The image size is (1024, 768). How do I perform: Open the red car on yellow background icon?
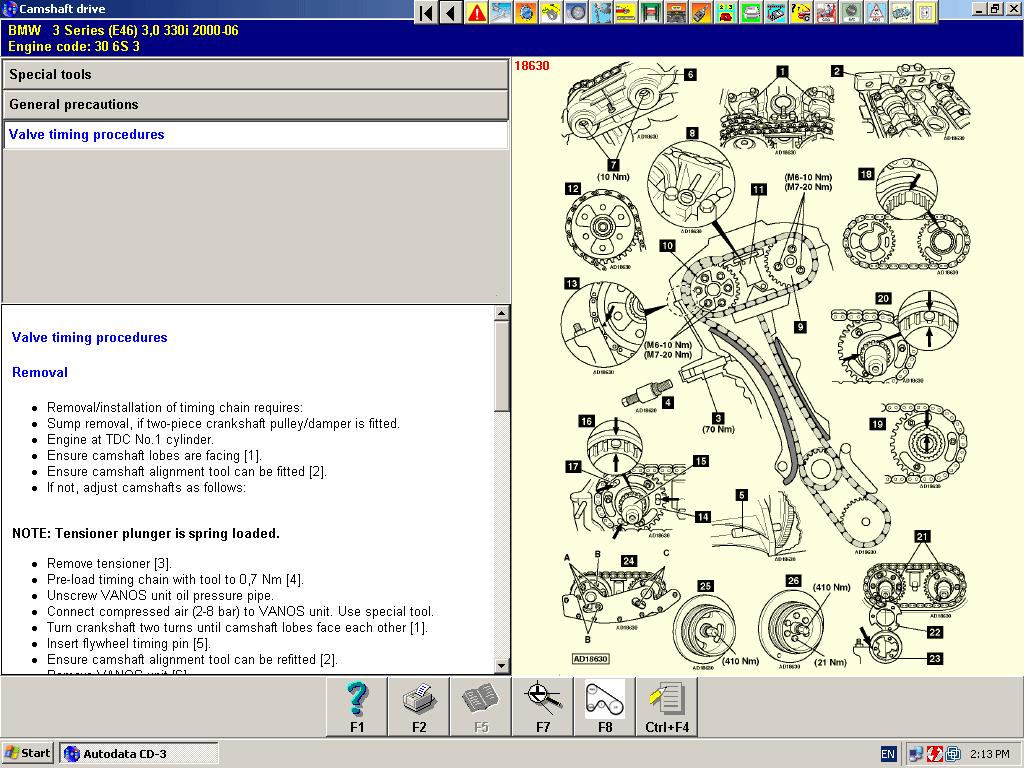pos(626,12)
